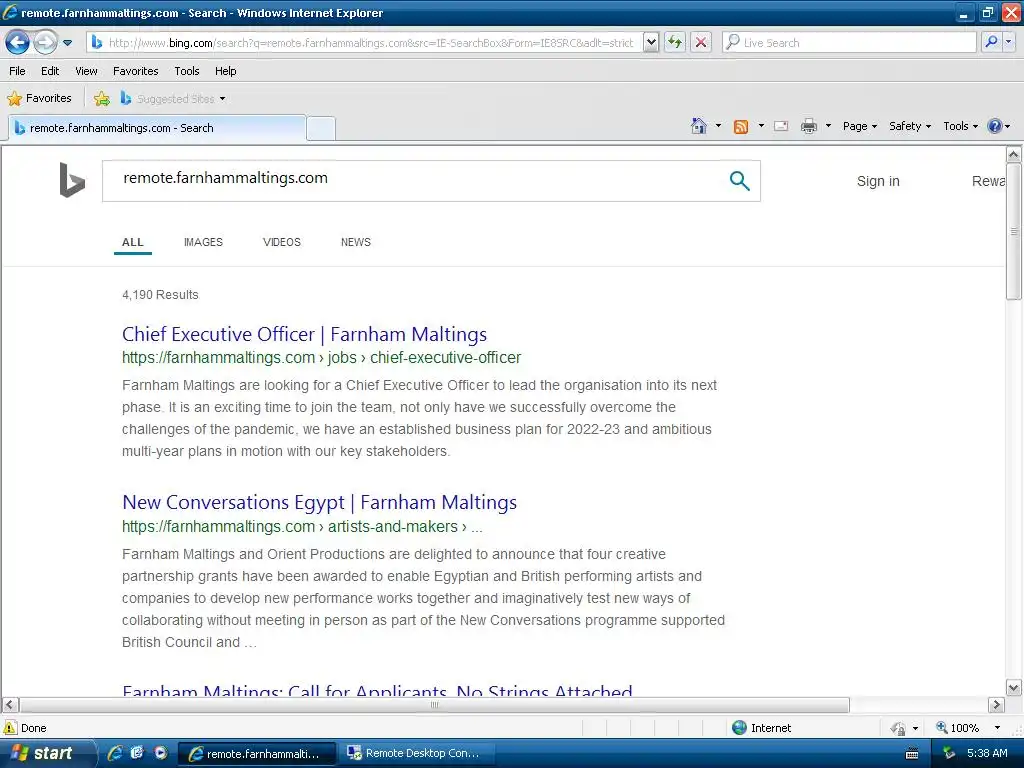Click the Bing search magnifier icon
This screenshot has width=1024, height=768.
coord(739,180)
